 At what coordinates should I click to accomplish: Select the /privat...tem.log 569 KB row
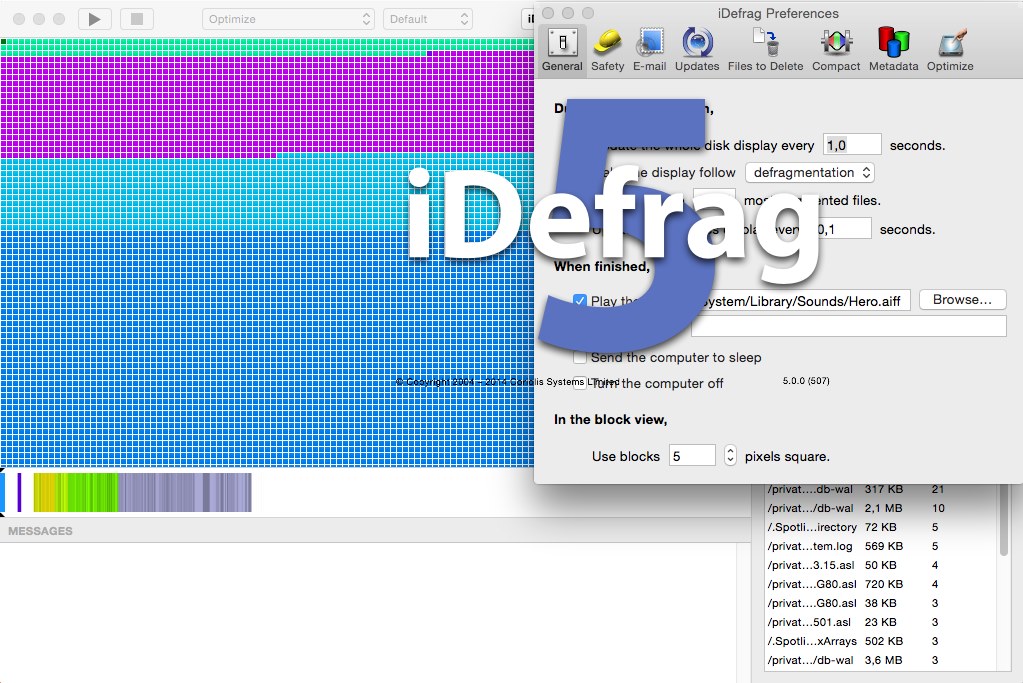(881, 546)
